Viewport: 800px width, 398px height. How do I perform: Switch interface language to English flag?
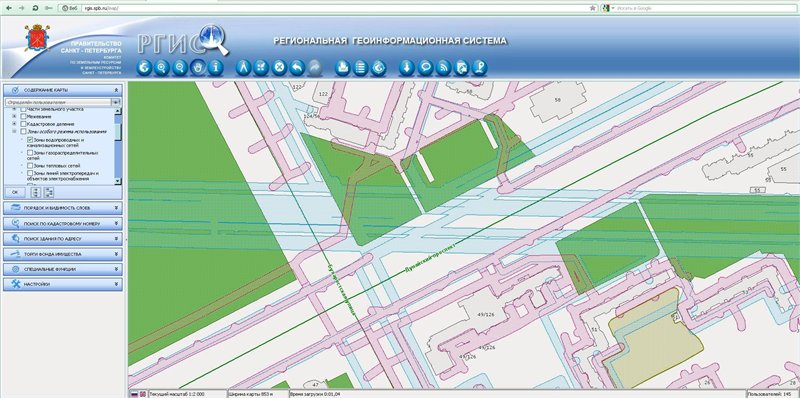click(142, 394)
